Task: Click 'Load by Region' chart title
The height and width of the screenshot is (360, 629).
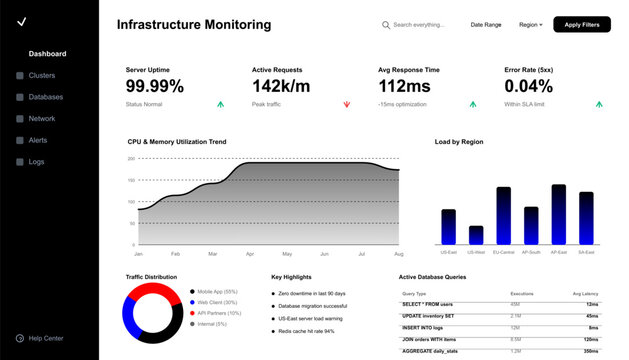Action: click(459, 142)
